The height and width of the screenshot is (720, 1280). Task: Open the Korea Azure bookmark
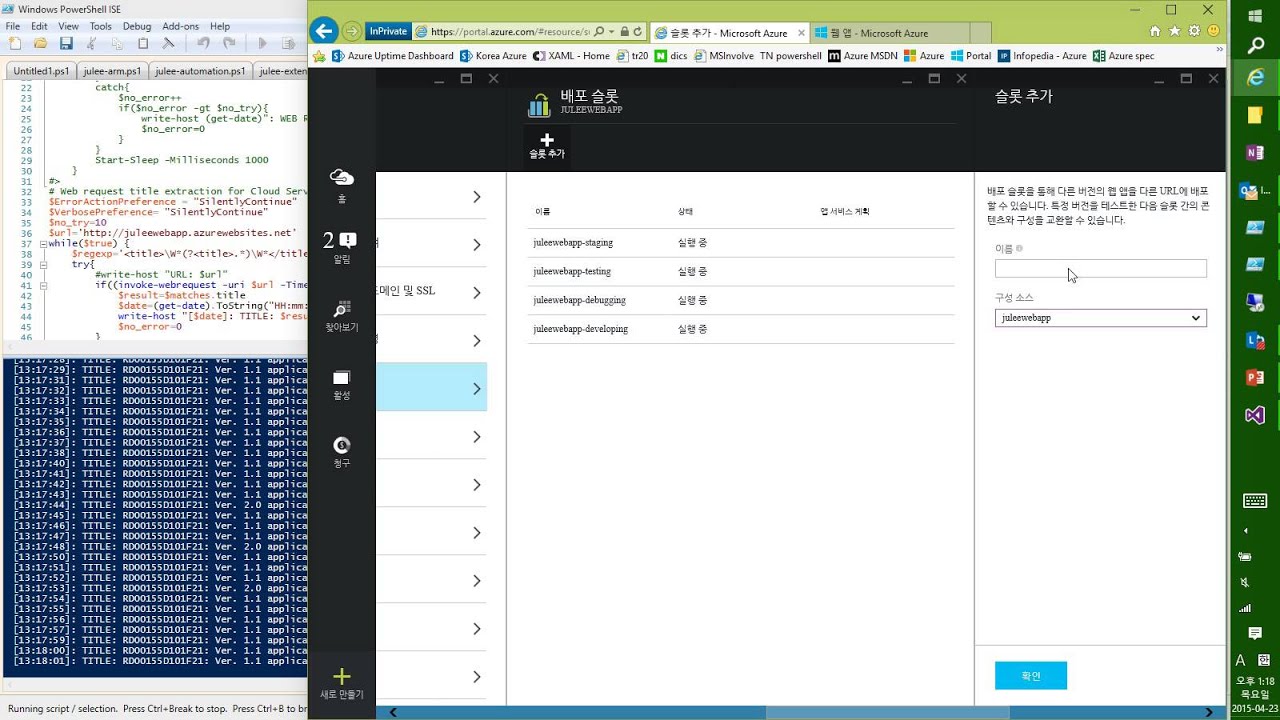(493, 56)
